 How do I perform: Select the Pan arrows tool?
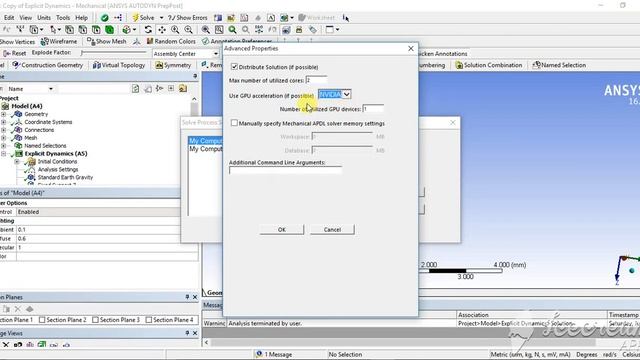[162, 29]
